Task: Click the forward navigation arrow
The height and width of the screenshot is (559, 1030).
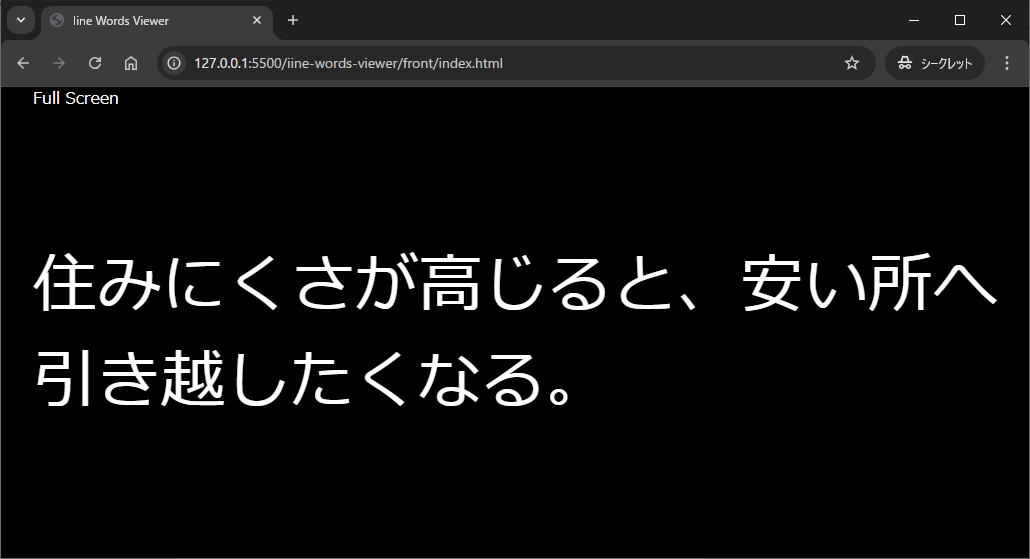Action: click(x=59, y=63)
